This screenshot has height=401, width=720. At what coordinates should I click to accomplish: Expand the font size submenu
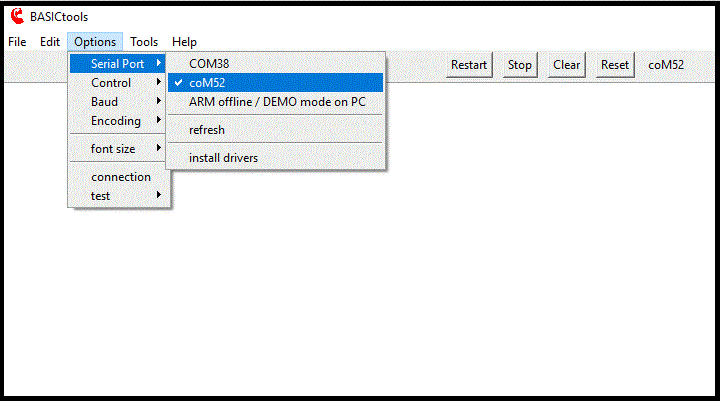pyautogui.click(x=113, y=149)
